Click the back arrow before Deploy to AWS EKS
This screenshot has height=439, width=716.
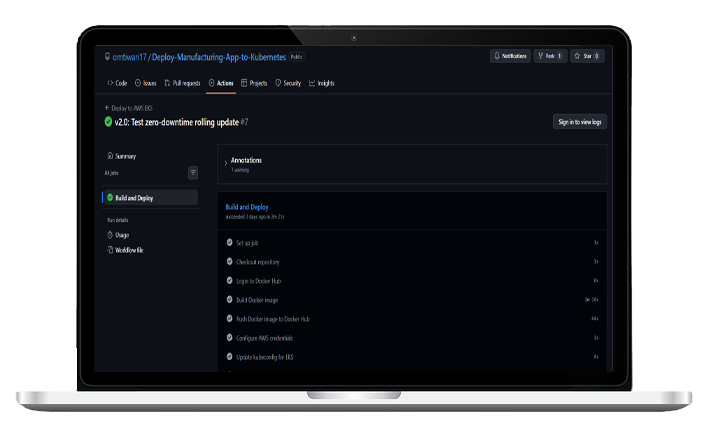point(107,108)
